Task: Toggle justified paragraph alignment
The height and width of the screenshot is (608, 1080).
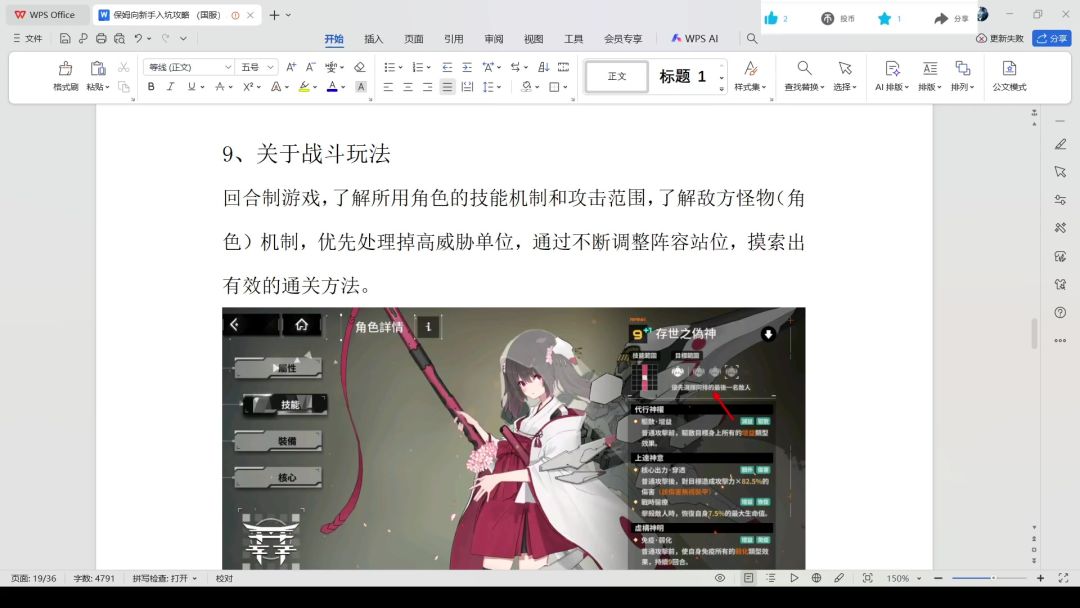Action: point(447,87)
